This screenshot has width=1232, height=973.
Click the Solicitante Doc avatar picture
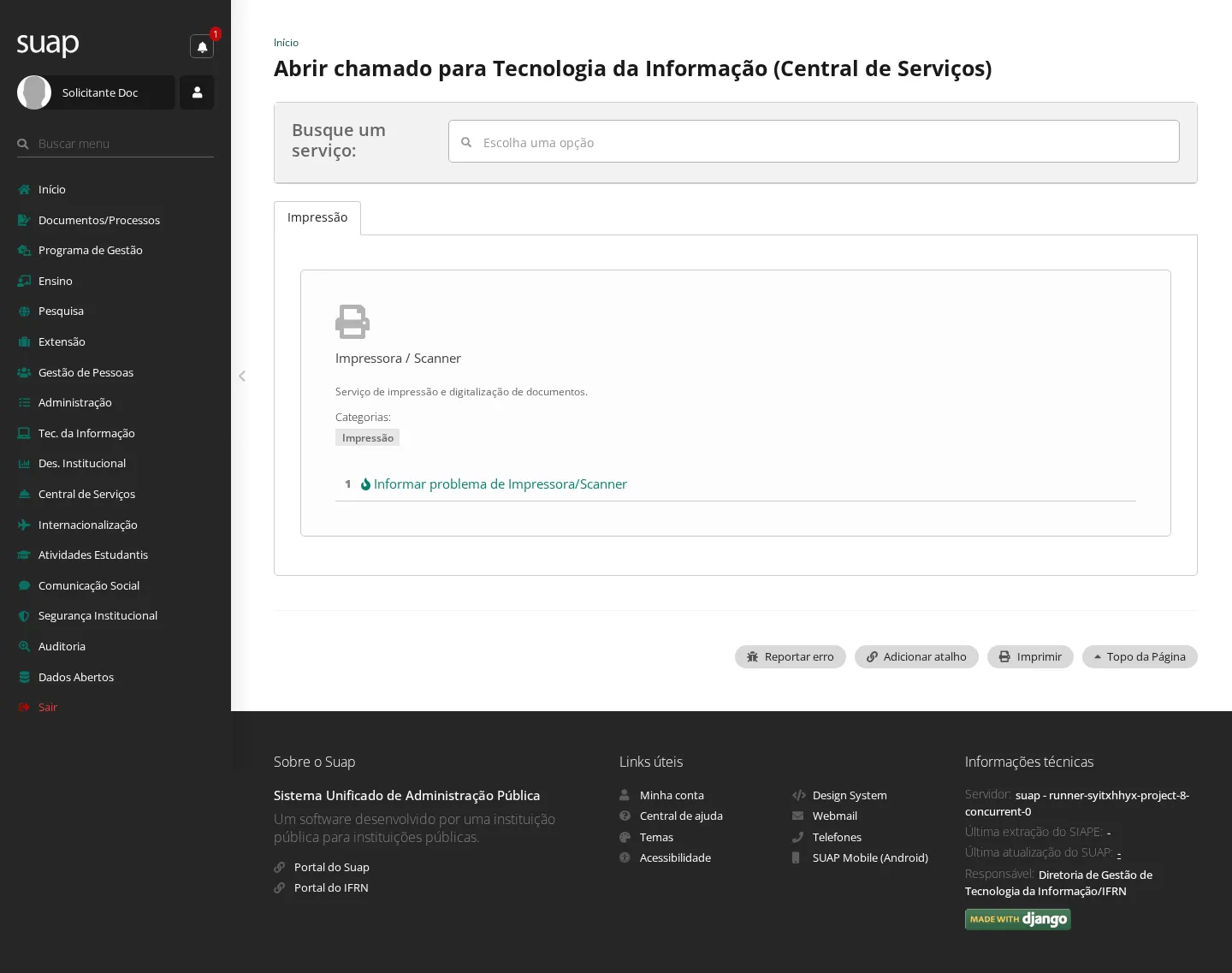click(34, 92)
